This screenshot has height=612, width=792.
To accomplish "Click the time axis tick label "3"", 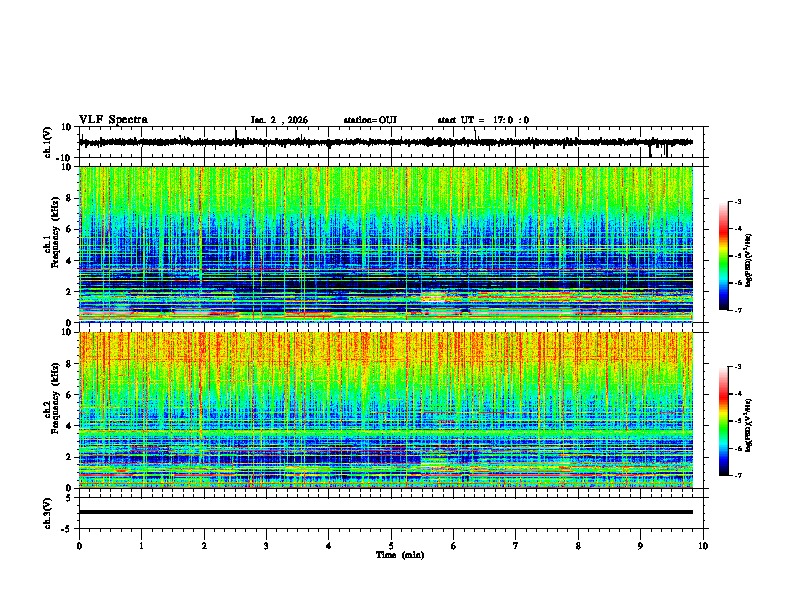I will pyautogui.click(x=266, y=546).
